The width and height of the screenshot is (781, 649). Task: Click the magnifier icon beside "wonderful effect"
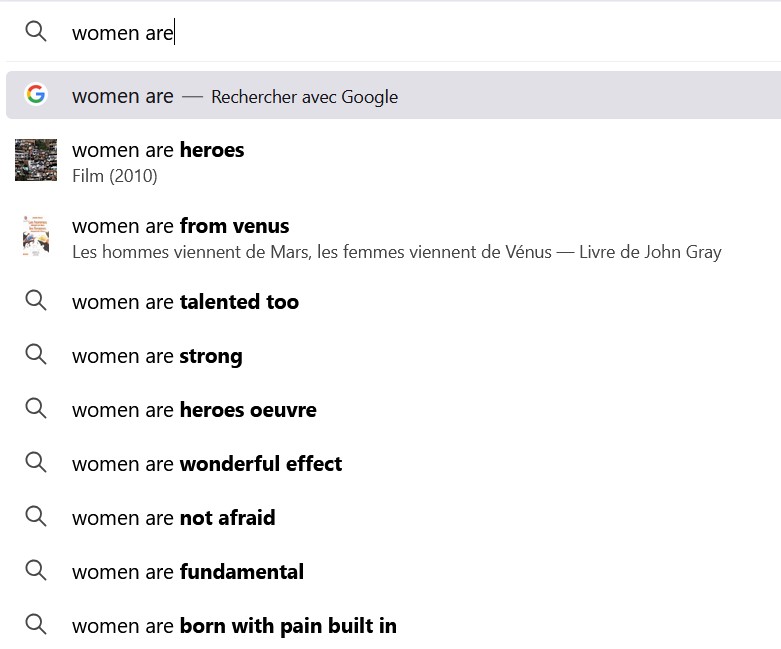point(36,463)
